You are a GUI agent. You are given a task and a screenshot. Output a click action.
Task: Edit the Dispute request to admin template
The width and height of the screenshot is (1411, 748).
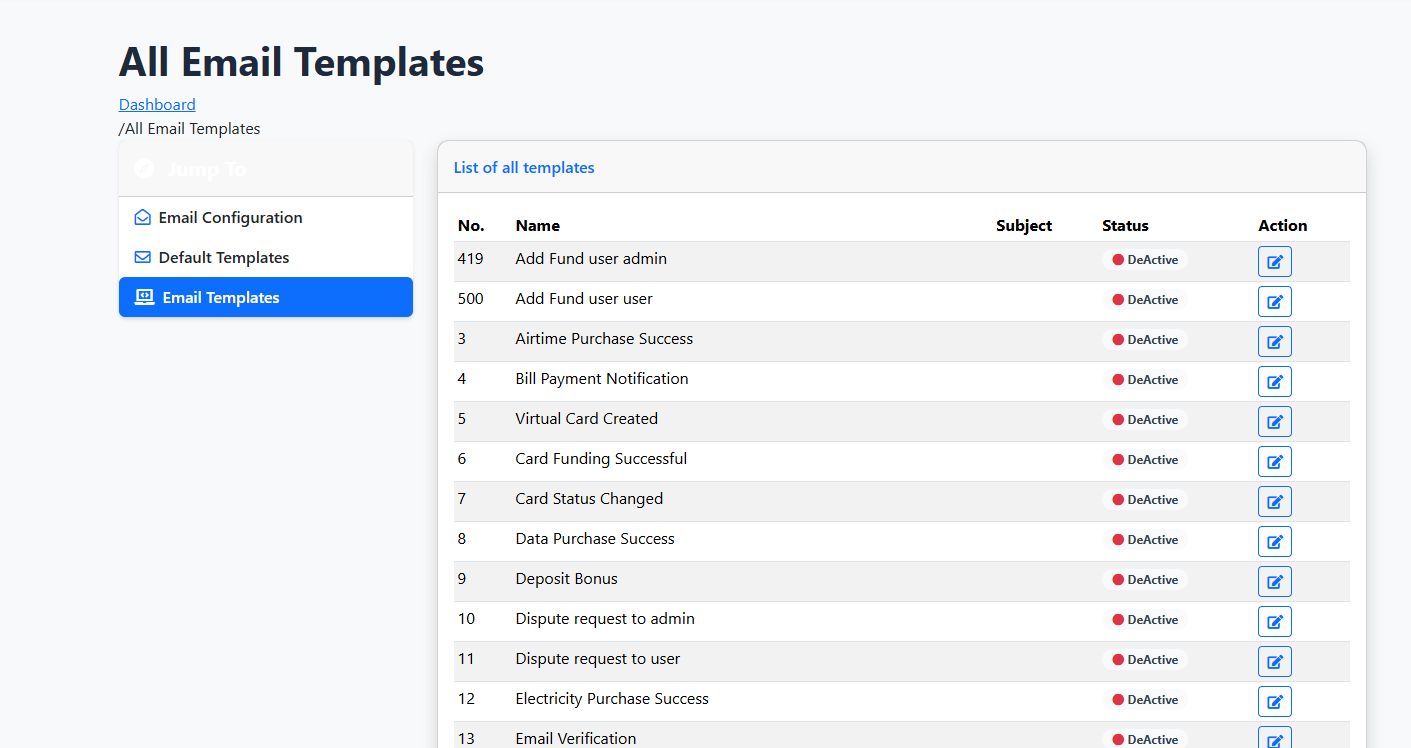click(x=1274, y=621)
